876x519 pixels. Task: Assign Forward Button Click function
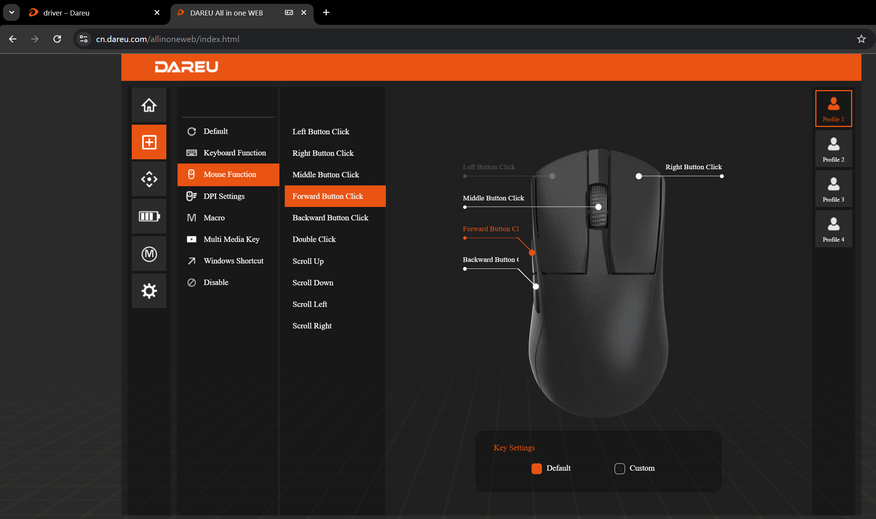pos(335,196)
